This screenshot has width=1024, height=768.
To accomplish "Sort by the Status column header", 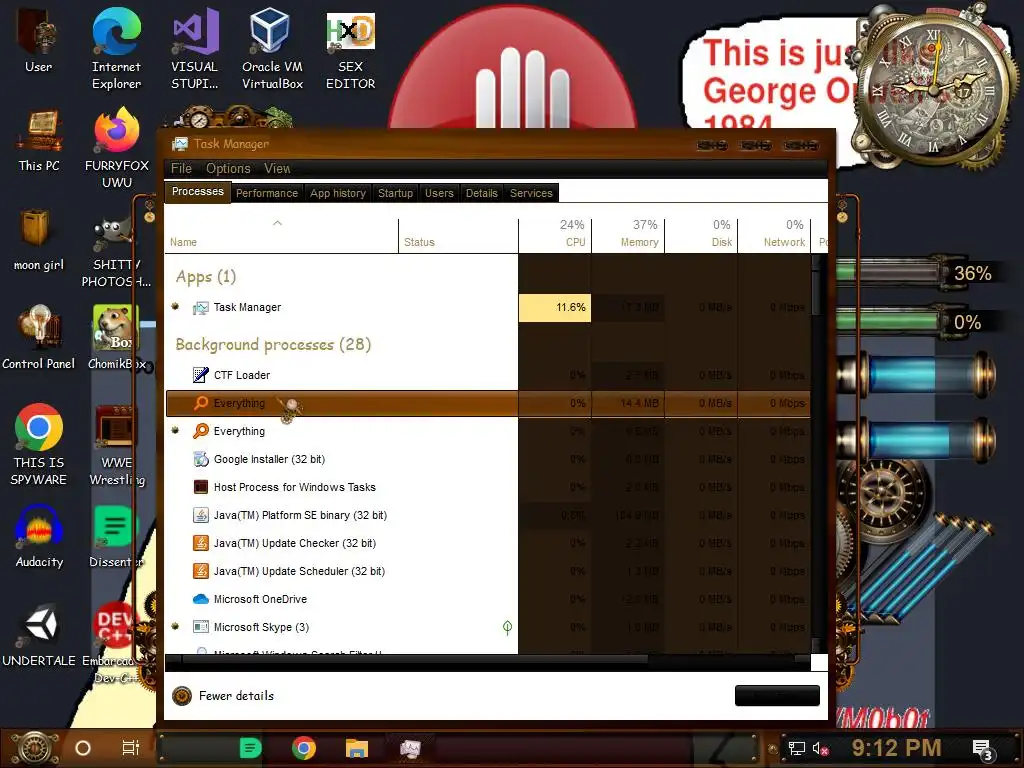I will [x=458, y=236].
